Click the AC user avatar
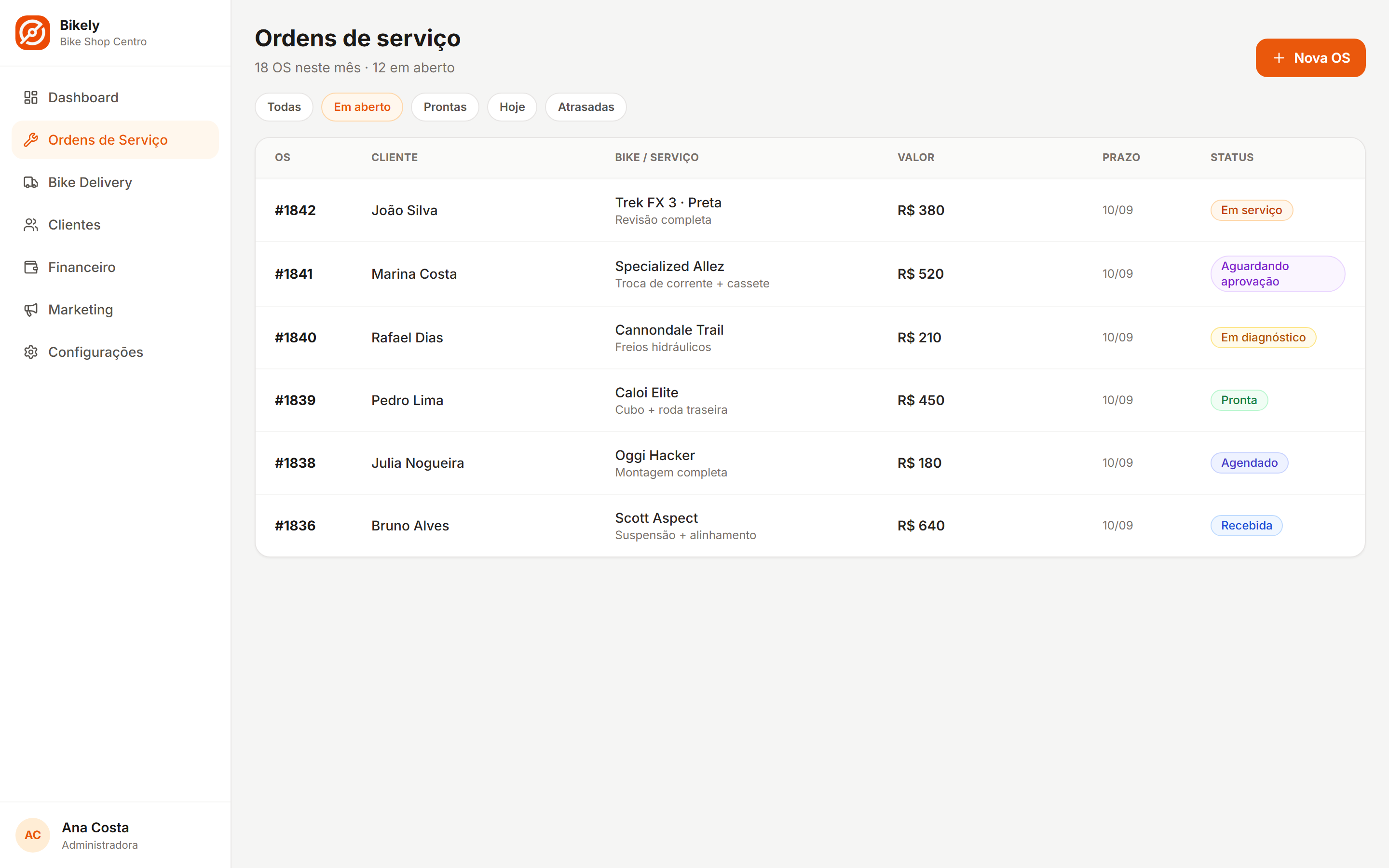The height and width of the screenshot is (868, 1389). (33, 835)
